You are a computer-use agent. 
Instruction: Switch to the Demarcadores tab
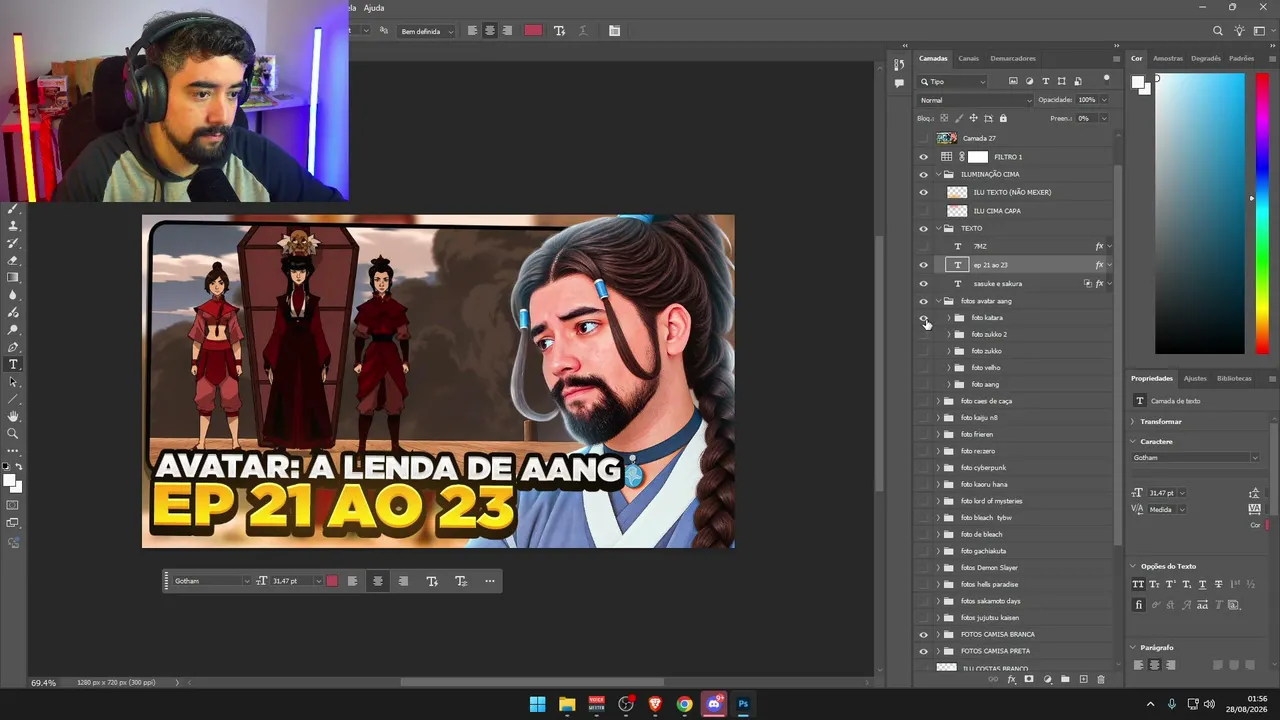tap(1013, 58)
